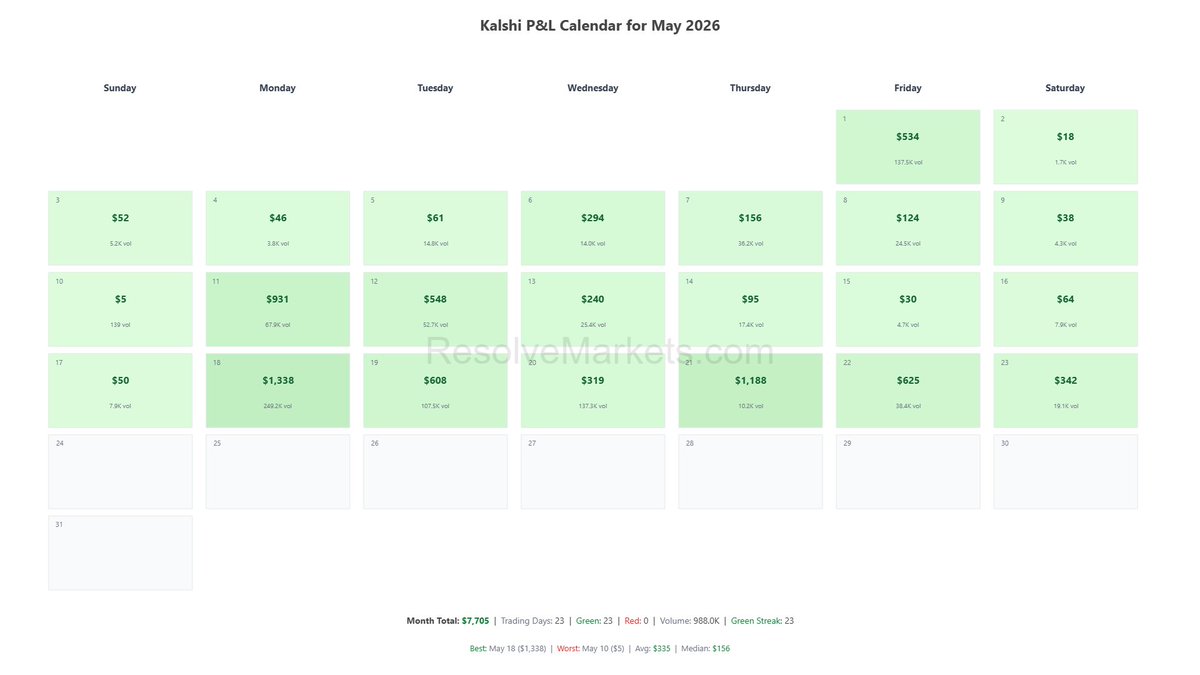Click the Worst May 10 statistic
1200x675 pixels.
coord(591,649)
